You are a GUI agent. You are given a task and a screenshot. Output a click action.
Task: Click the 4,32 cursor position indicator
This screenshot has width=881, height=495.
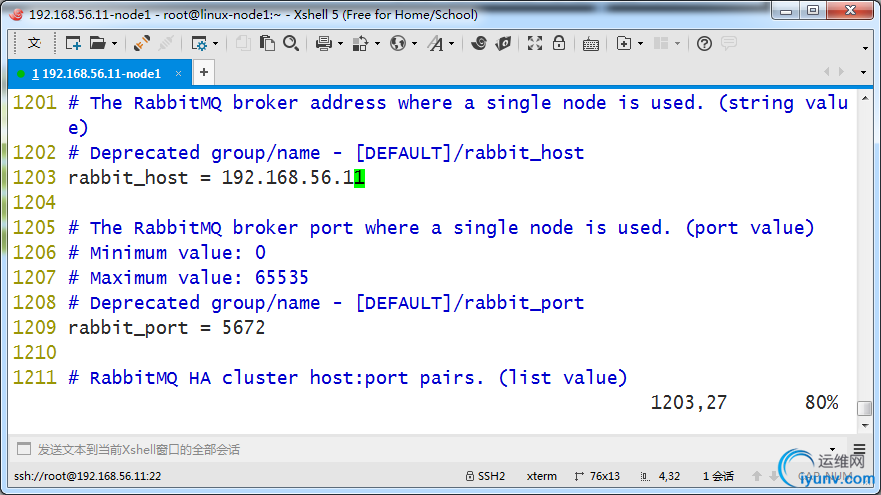[661, 476]
